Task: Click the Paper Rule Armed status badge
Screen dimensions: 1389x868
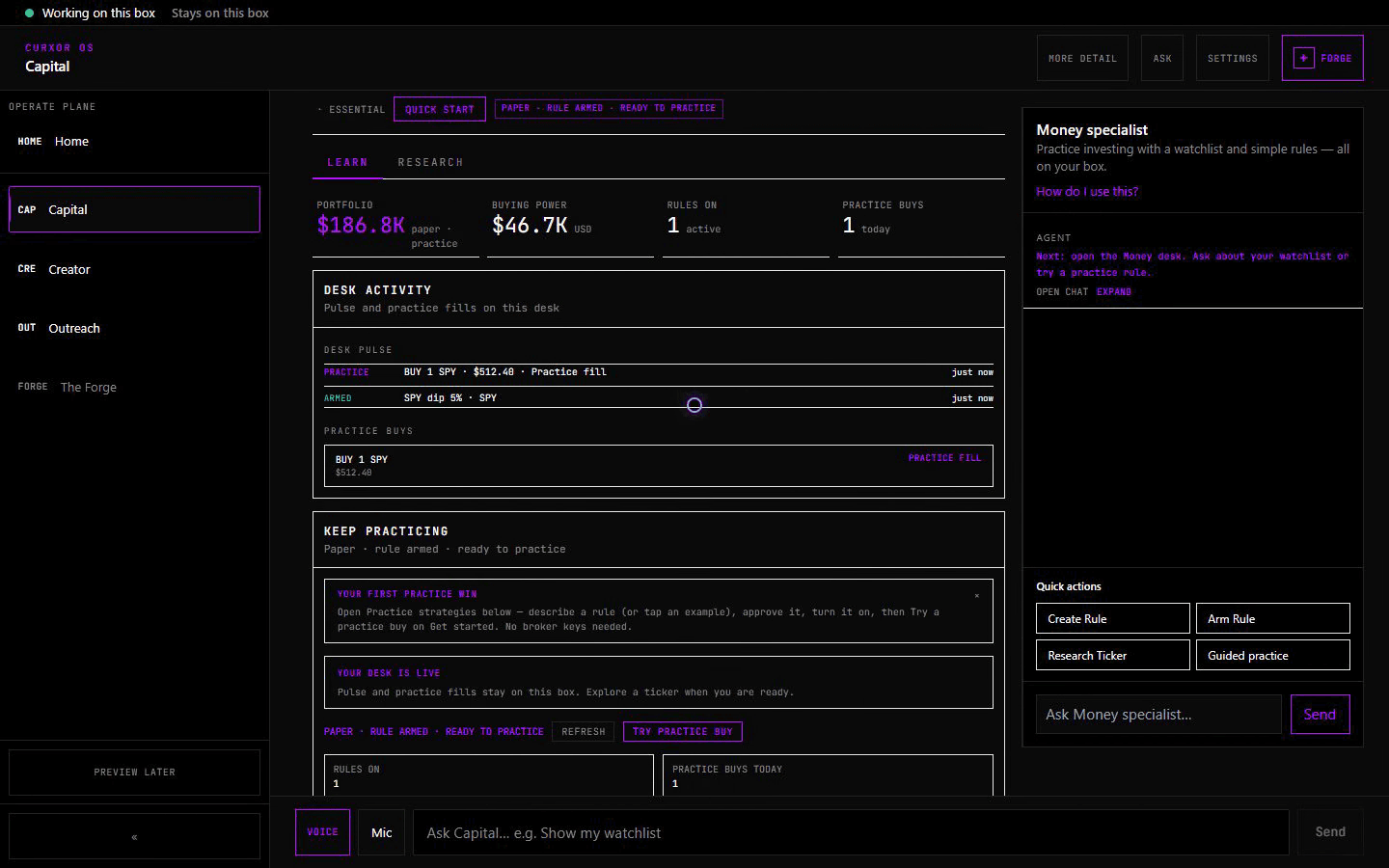Action: coord(609,108)
